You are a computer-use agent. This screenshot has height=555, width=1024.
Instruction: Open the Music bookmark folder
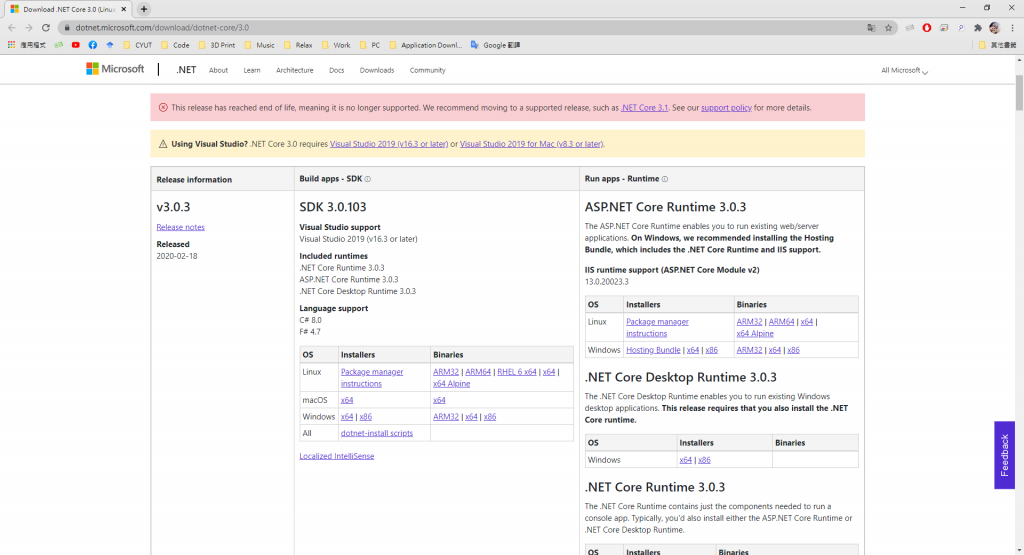(259, 45)
